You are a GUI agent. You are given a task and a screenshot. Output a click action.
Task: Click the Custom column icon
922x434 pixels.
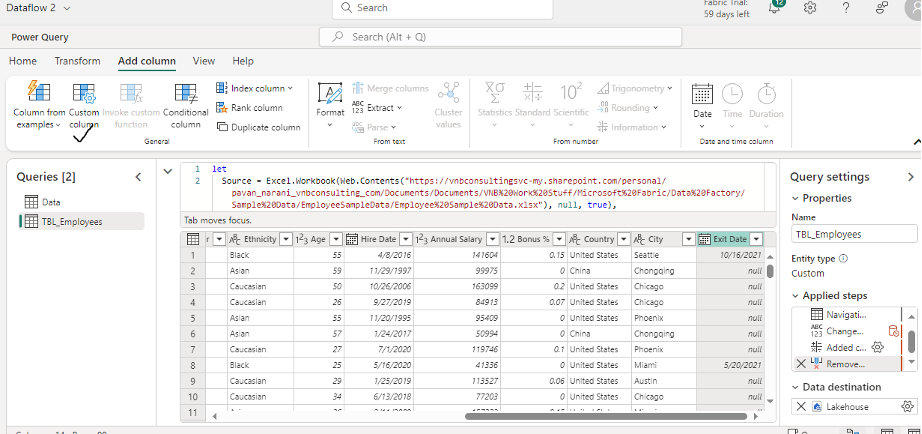[84, 93]
